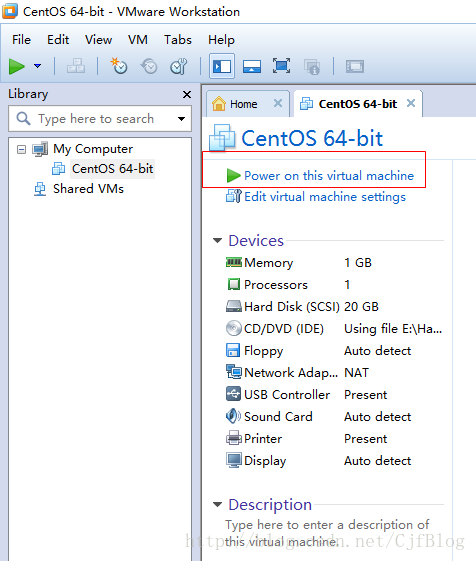The image size is (476, 561).
Task: Click the USB Controller label
Action: (x=287, y=395)
